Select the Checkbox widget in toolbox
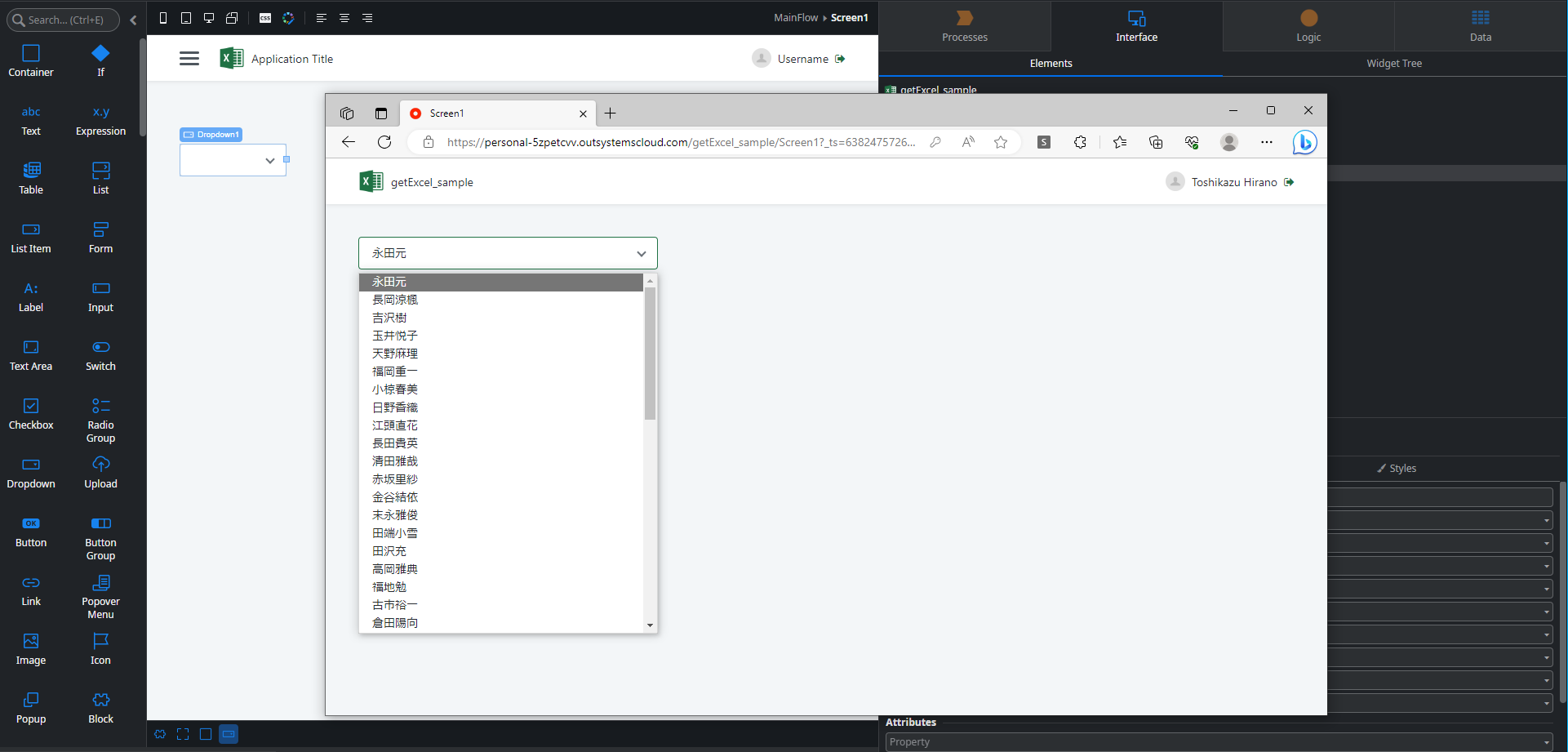The image size is (1568, 752). click(31, 412)
